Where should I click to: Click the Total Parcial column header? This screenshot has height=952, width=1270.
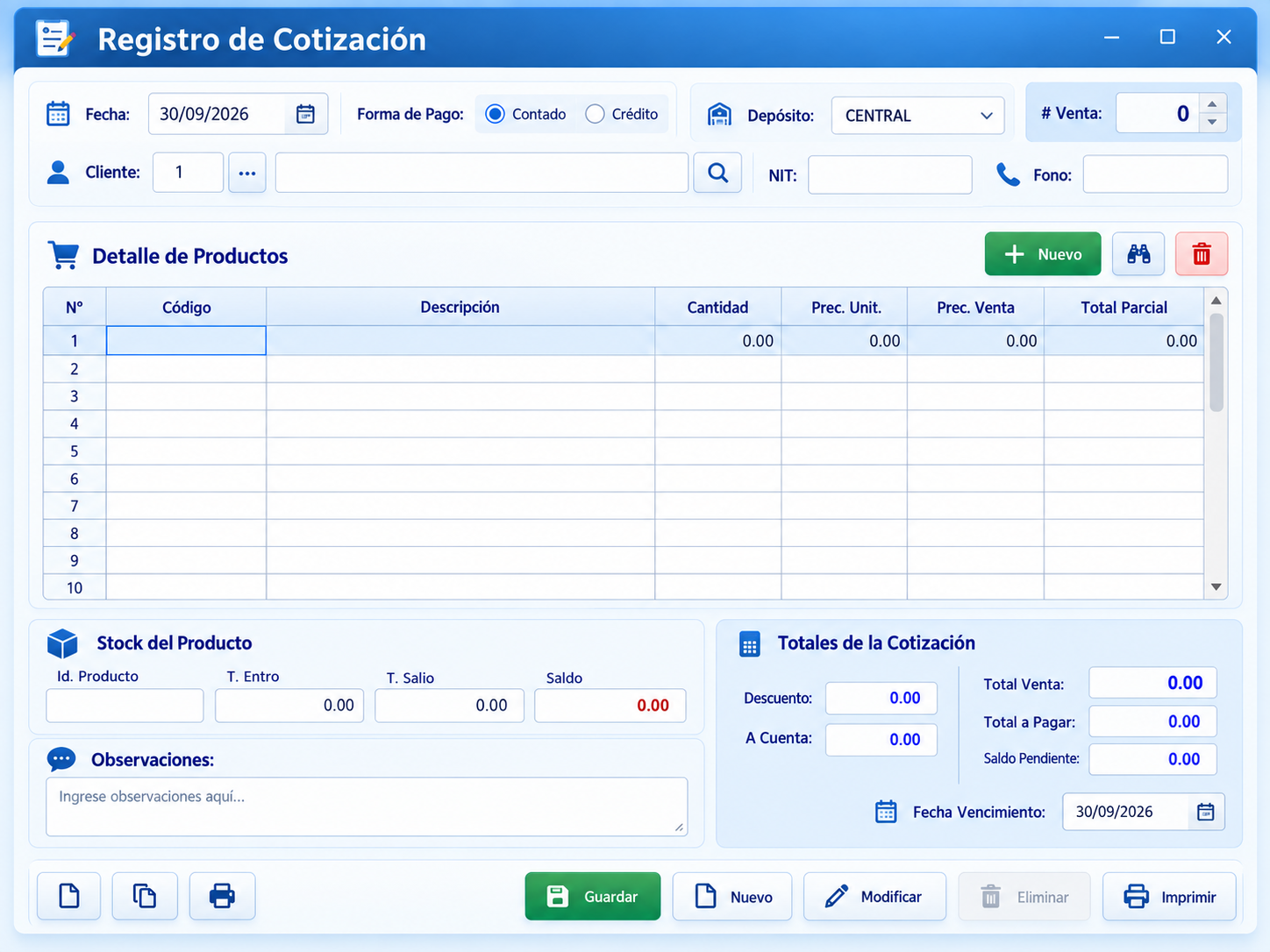coord(1124,307)
